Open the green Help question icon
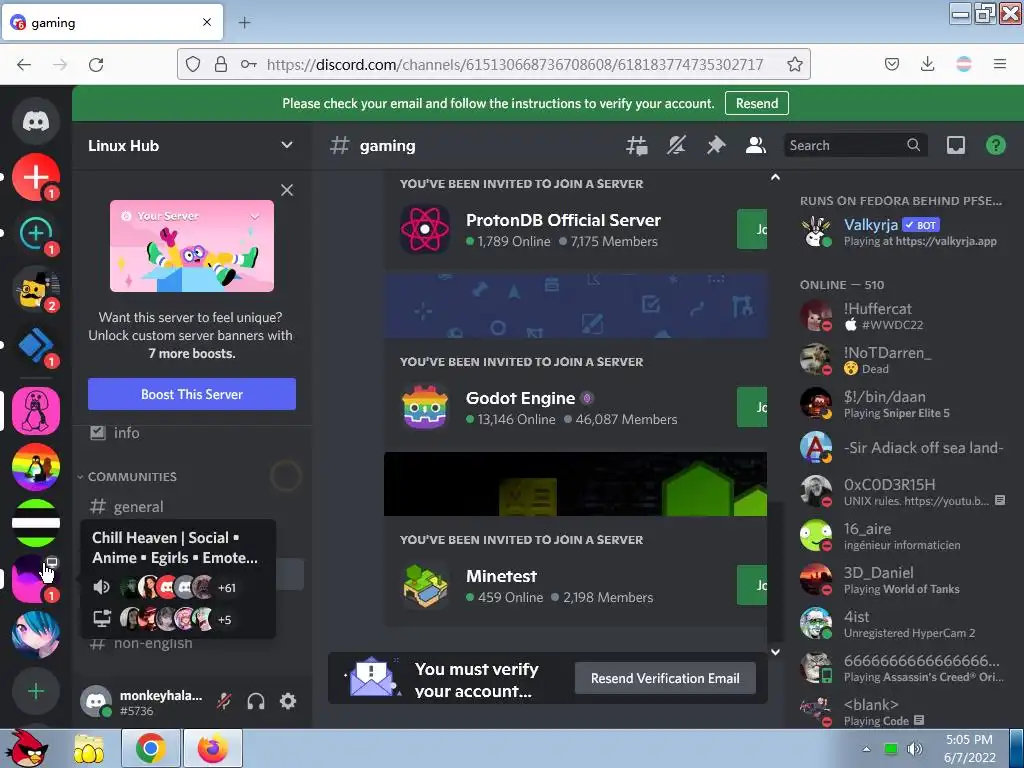The height and width of the screenshot is (768, 1024). [996, 145]
